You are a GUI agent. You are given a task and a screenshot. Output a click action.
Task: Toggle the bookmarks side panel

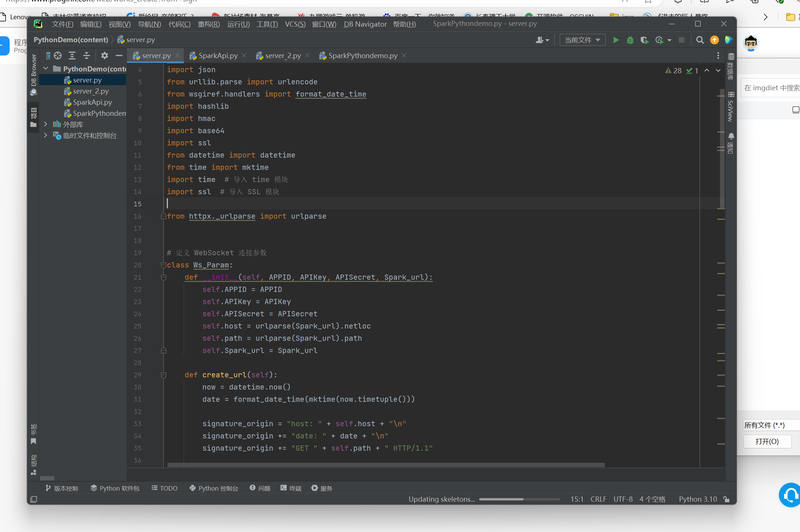click(34, 434)
